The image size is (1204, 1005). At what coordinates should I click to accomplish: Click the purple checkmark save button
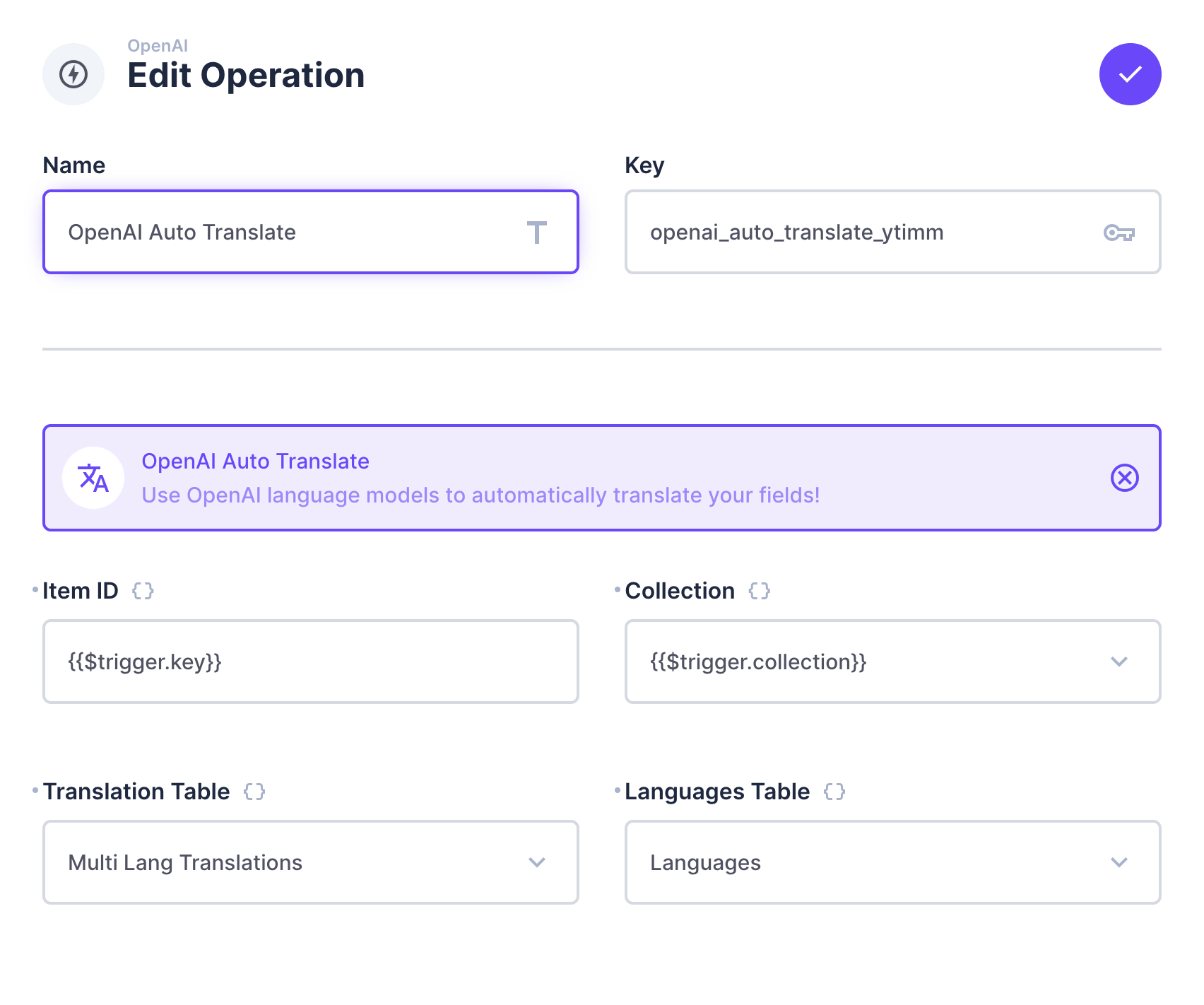(x=1130, y=74)
